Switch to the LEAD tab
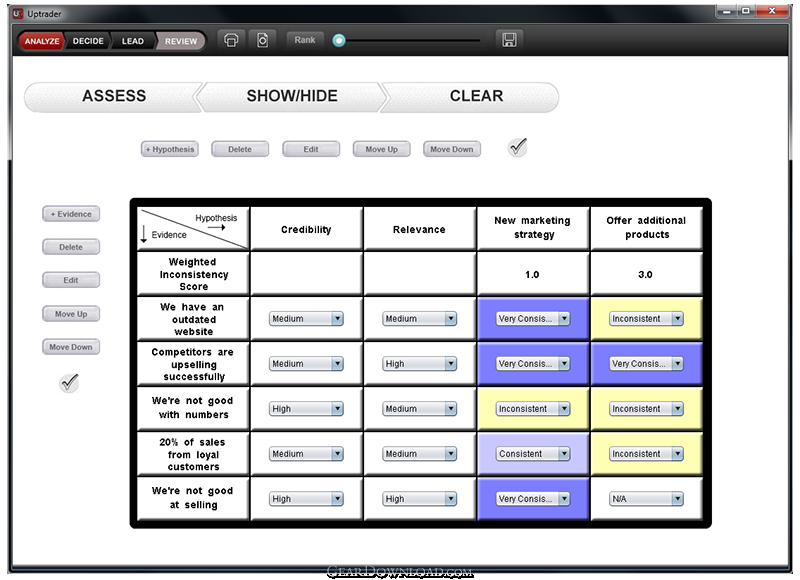 tap(133, 41)
